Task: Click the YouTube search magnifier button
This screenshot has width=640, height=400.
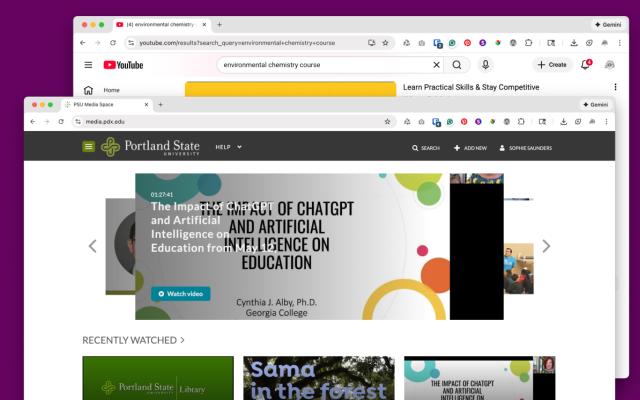Action: coord(457,65)
